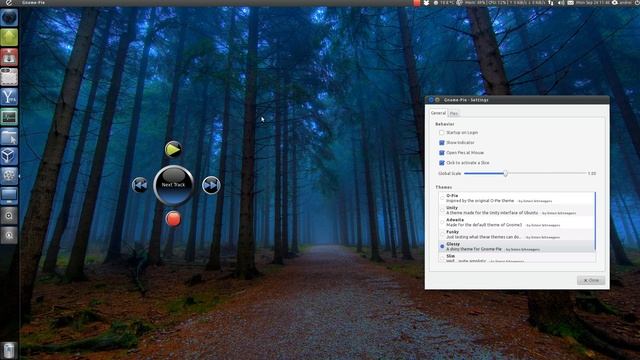Select the Slim theme radio button
The height and width of the screenshot is (360, 640).
tap(442, 258)
